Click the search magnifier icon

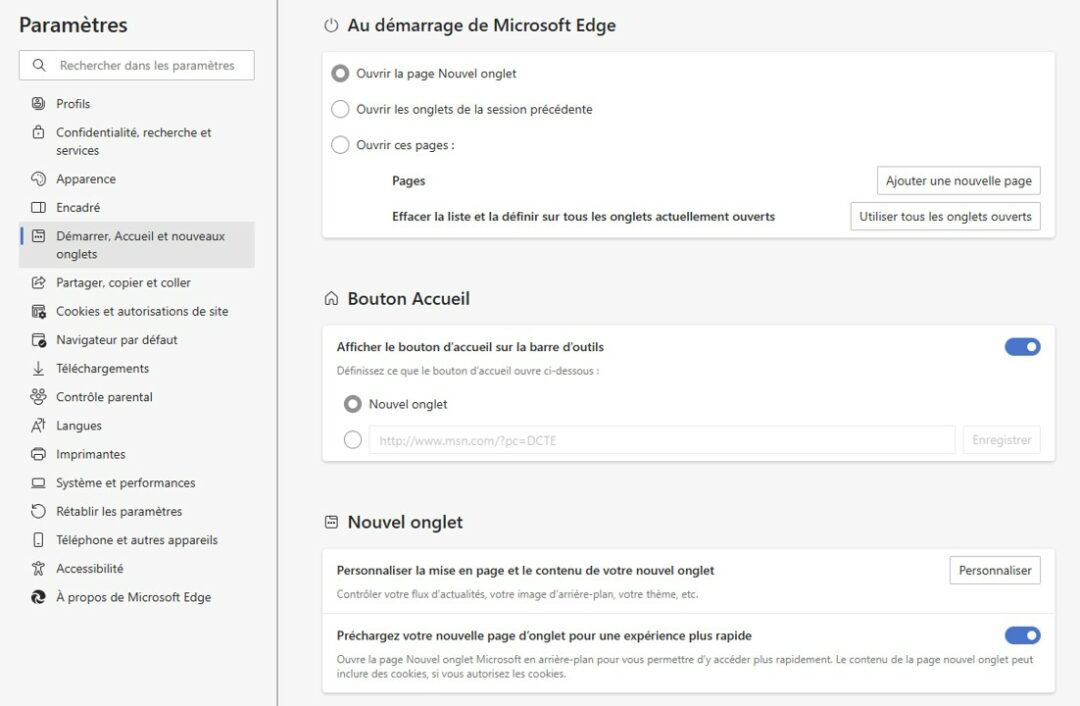click(x=39, y=65)
